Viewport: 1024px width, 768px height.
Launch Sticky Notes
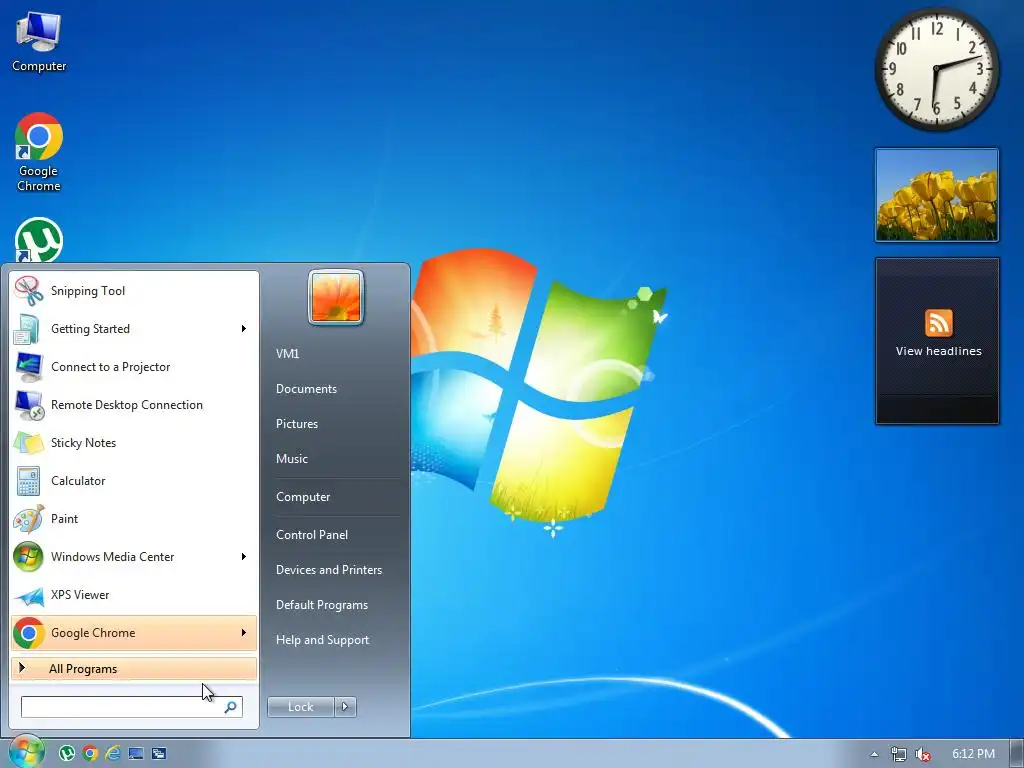click(x=133, y=443)
